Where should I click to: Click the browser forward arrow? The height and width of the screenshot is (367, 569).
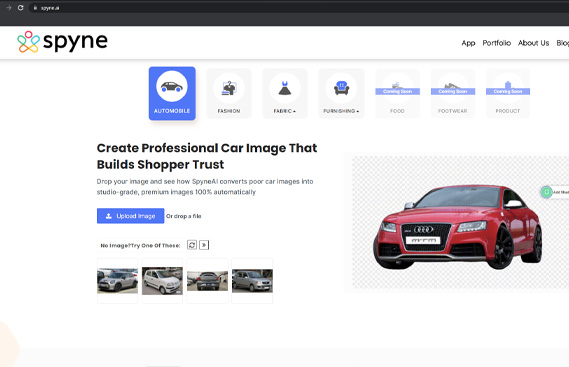tap(9, 8)
